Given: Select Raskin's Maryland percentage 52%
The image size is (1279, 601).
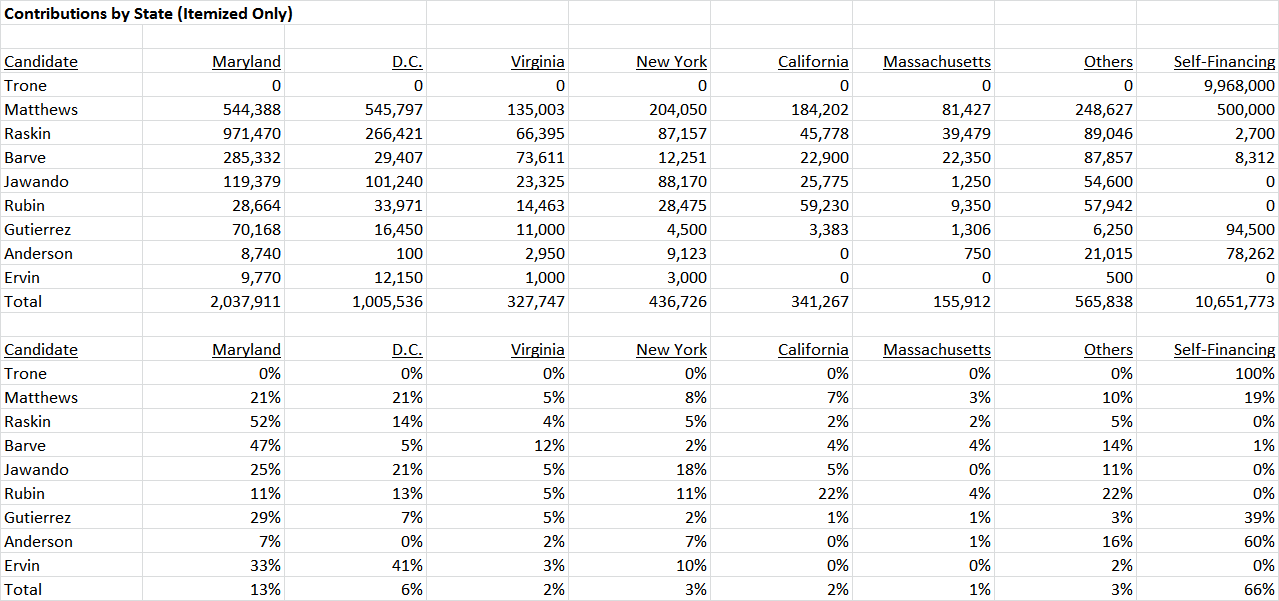Looking at the screenshot, I should tap(266, 422).
